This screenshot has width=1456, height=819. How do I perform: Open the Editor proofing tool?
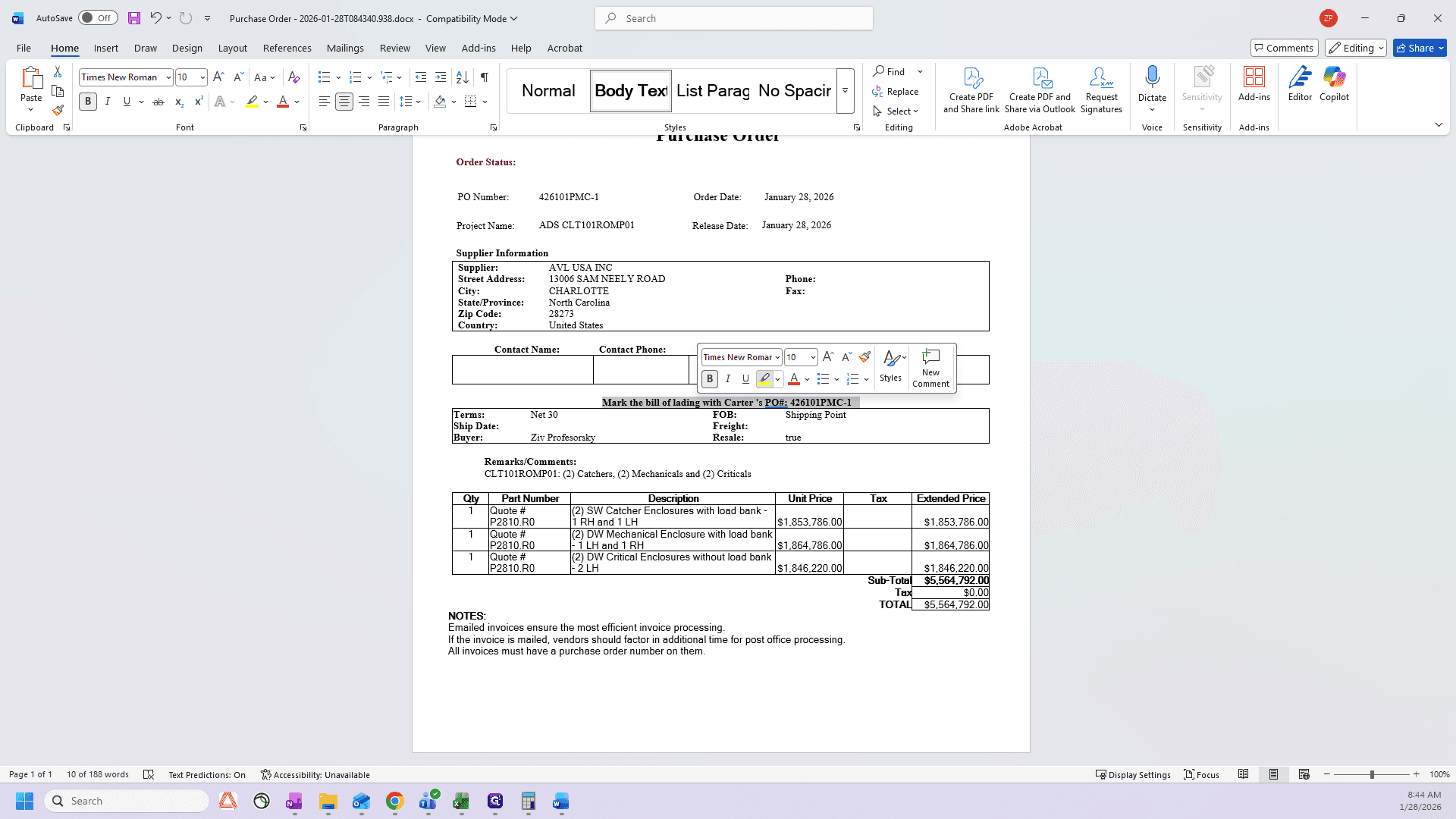tap(1300, 84)
